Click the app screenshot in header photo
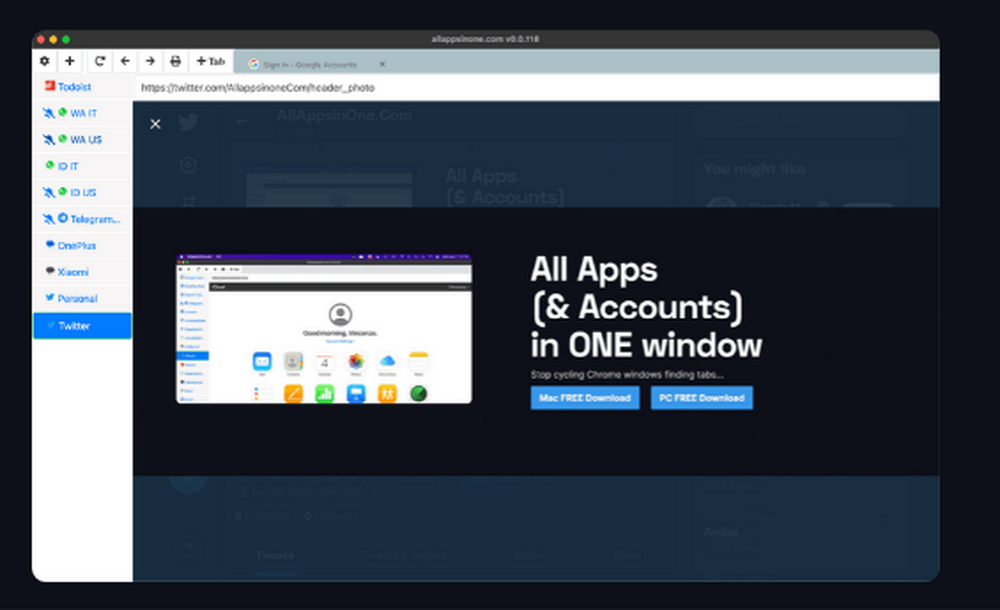Screen dimensions: 1000x610 pyautogui.click(x=324, y=329)
